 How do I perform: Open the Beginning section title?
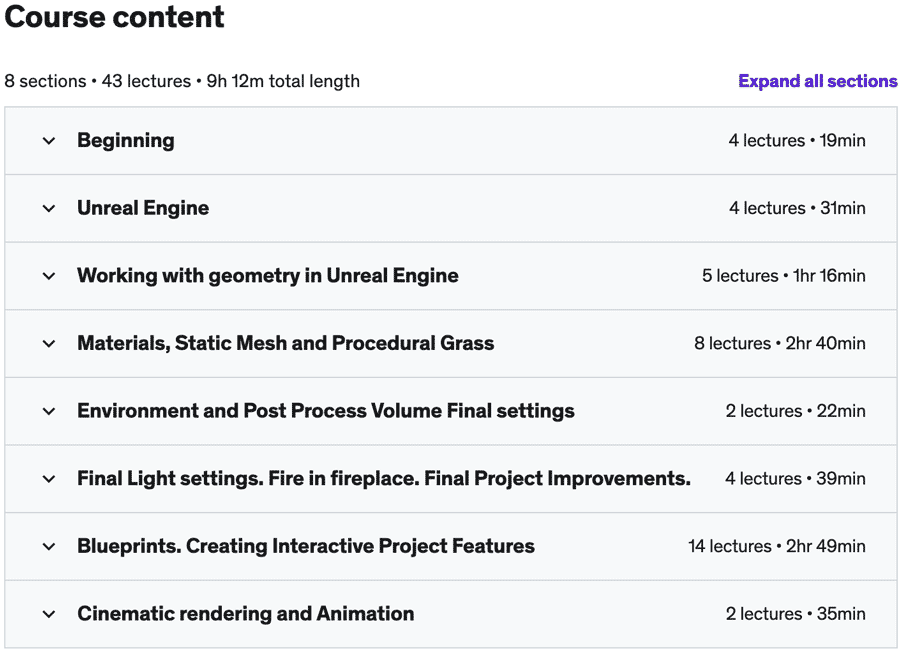click(126, 141)
